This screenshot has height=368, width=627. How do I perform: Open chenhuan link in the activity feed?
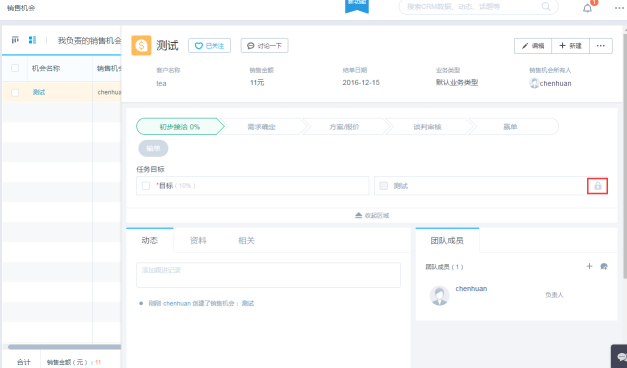177,303
